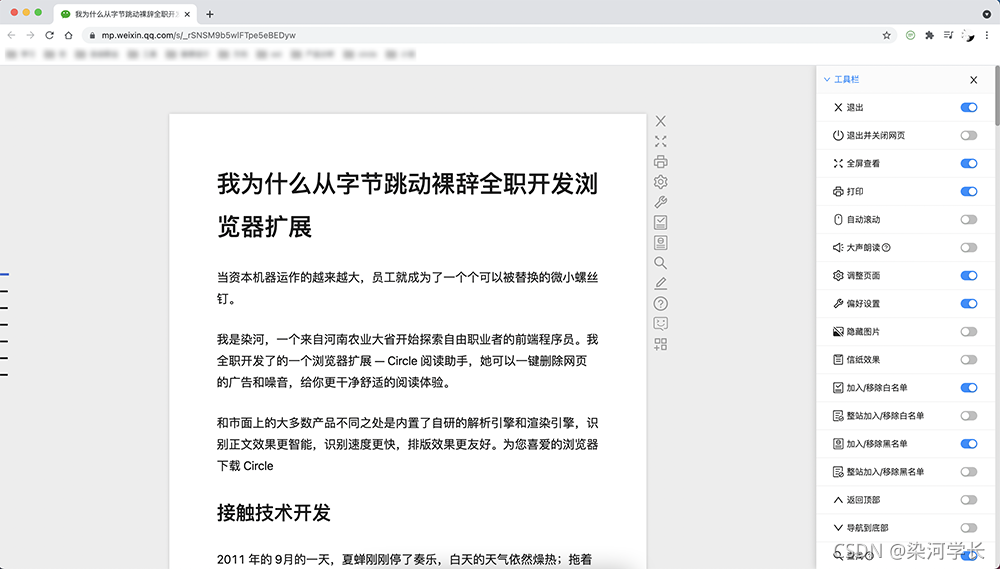The width and height of the screenshot is (1000, 569).
Task: Open a new tab with the plus button
Action: [x=210, y=14]
